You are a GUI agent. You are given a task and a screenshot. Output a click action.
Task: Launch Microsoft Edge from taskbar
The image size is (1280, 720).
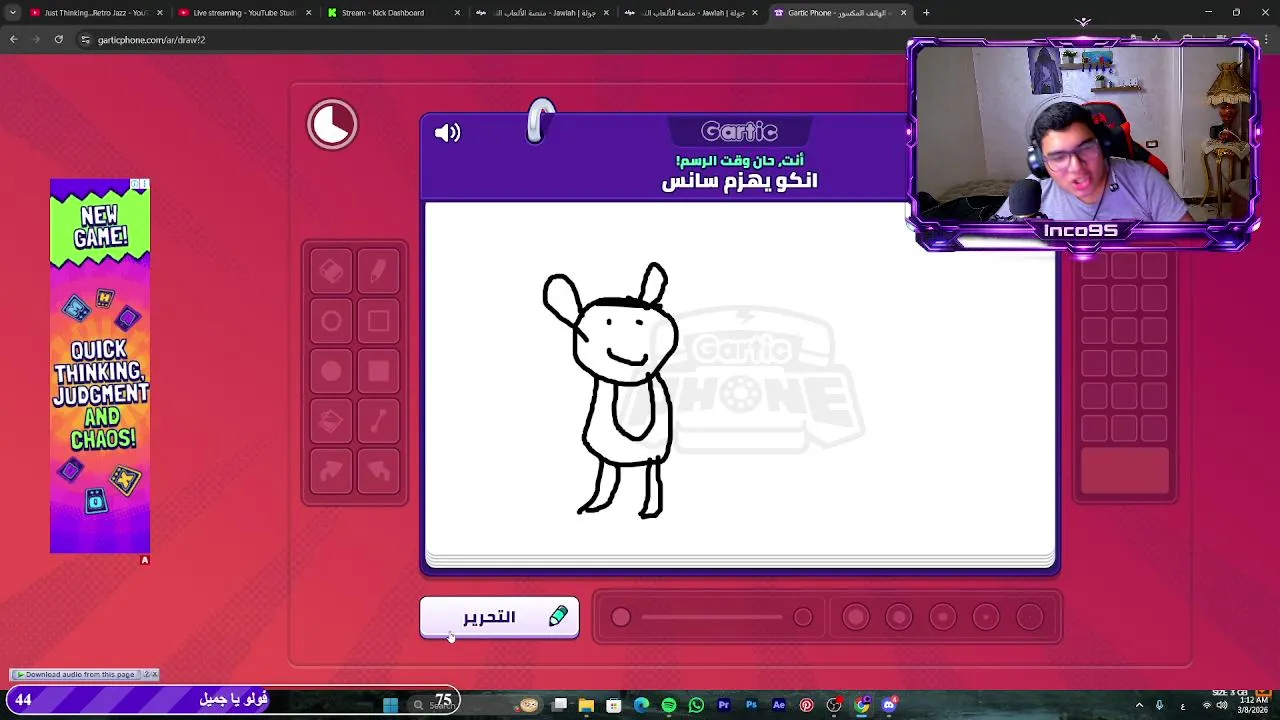tap(641, 705)
